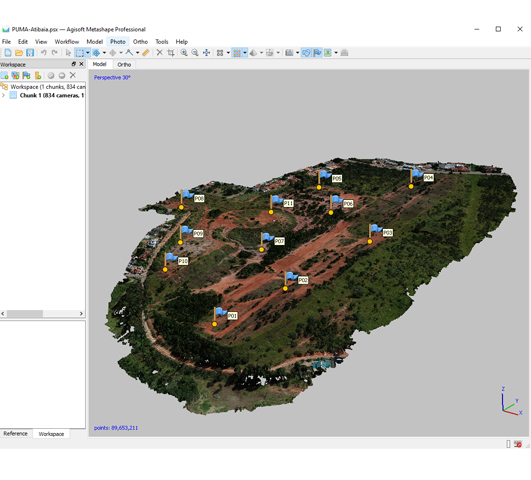Create a new project with New icon
531x480 pixels.
[x=8, y=53]
